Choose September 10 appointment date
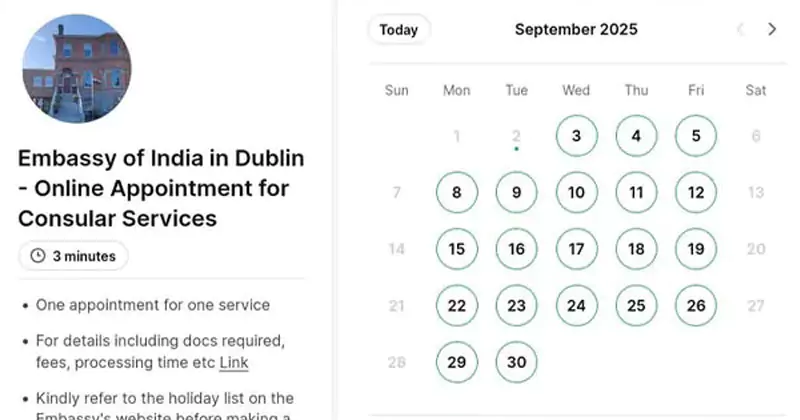Image resolution: width=800 pixels, height=420 pixels. [576, 193]
